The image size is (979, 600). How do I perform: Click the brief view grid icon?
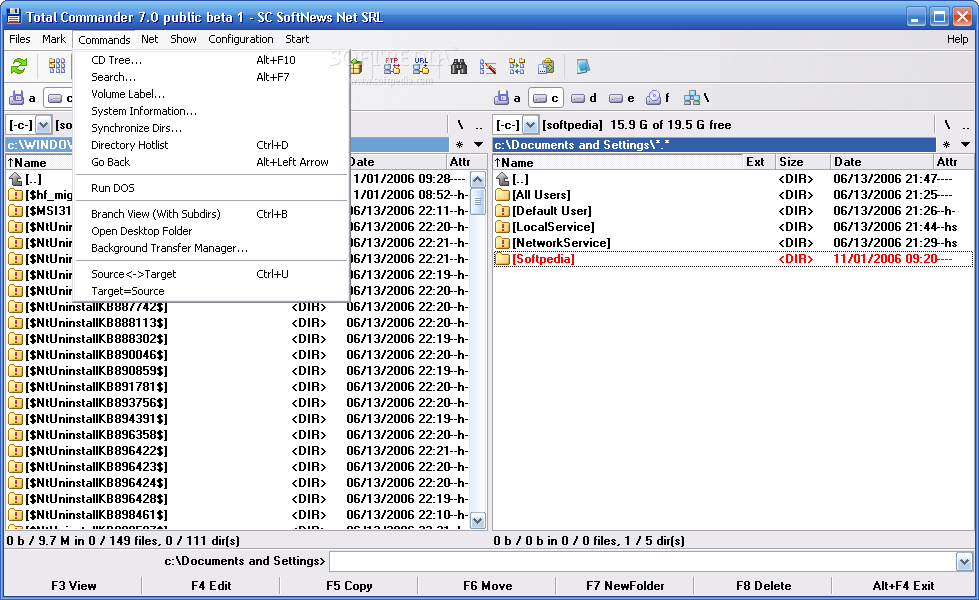tap(57, 66)
